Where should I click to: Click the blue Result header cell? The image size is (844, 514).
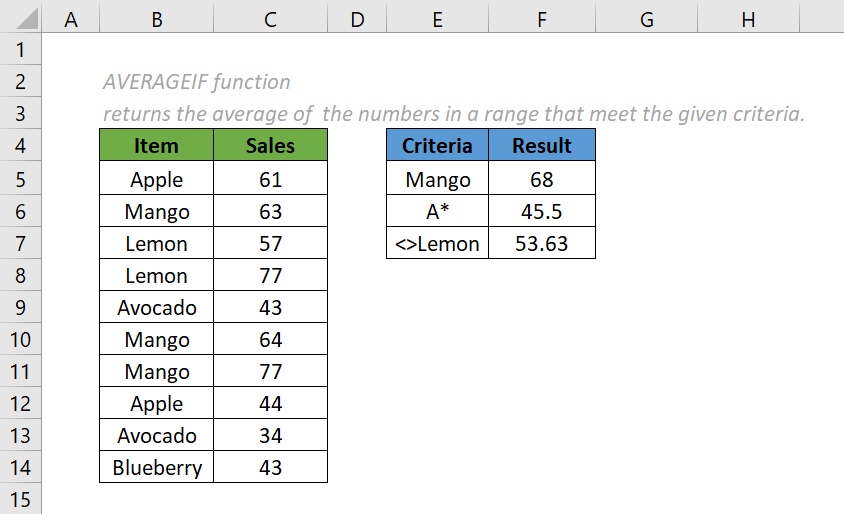(541, 146)
